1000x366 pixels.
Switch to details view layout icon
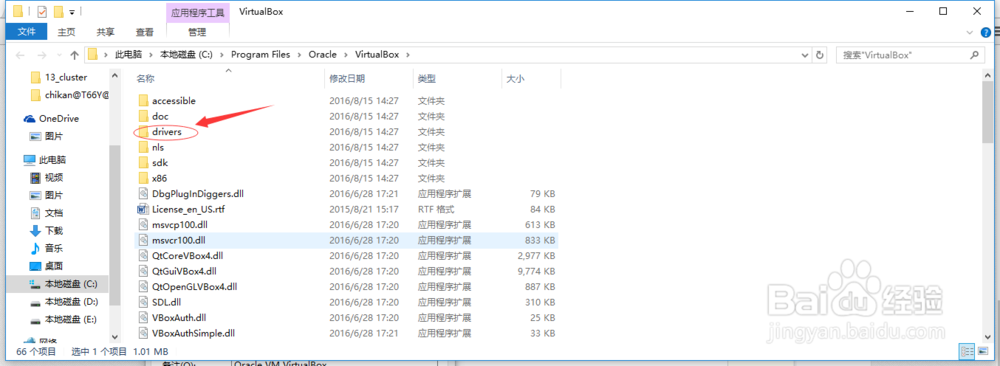[967, 351]
